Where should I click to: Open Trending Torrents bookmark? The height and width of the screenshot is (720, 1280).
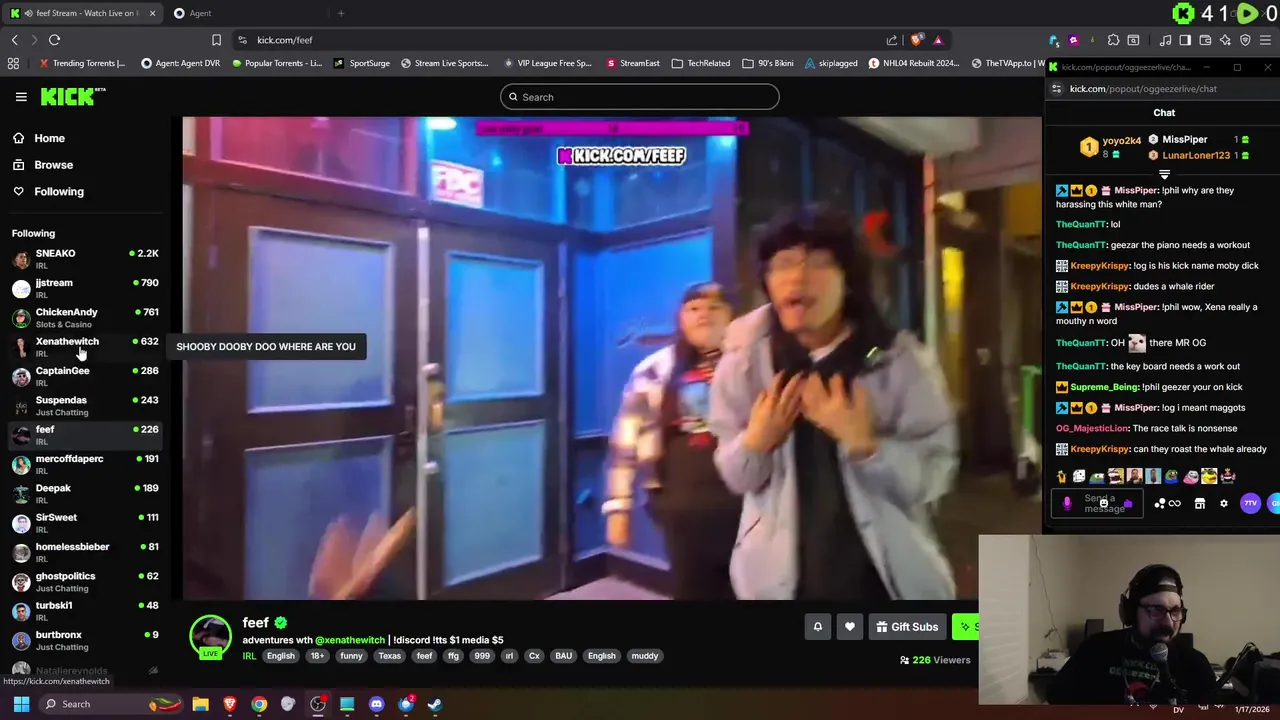click(x=82, y=63)
